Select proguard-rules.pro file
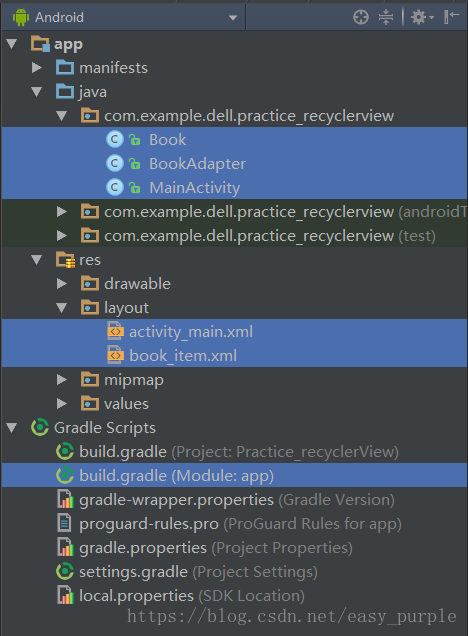Viewport: 468px width, 636px height. 234,524
